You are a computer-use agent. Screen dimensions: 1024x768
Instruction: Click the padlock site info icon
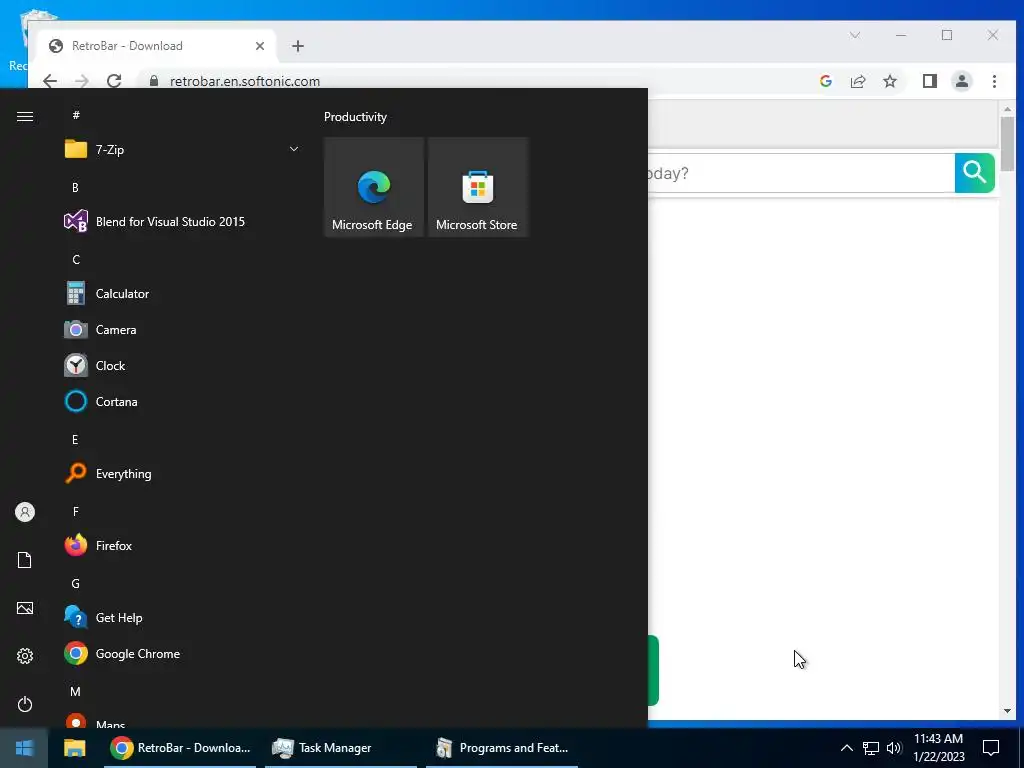coord(154,81)
